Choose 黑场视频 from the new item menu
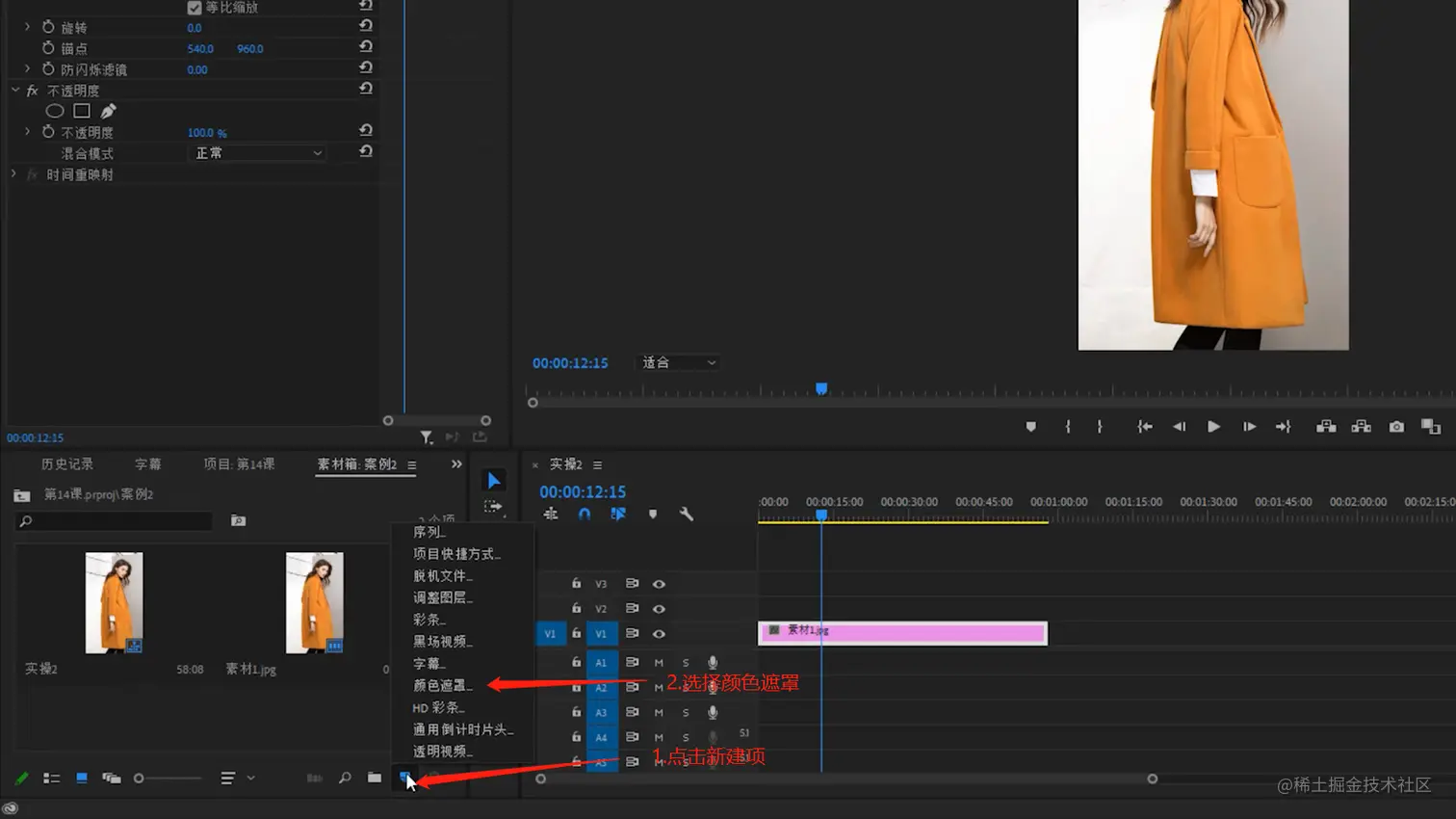The image size is (1456, 819). pos(443,642)
